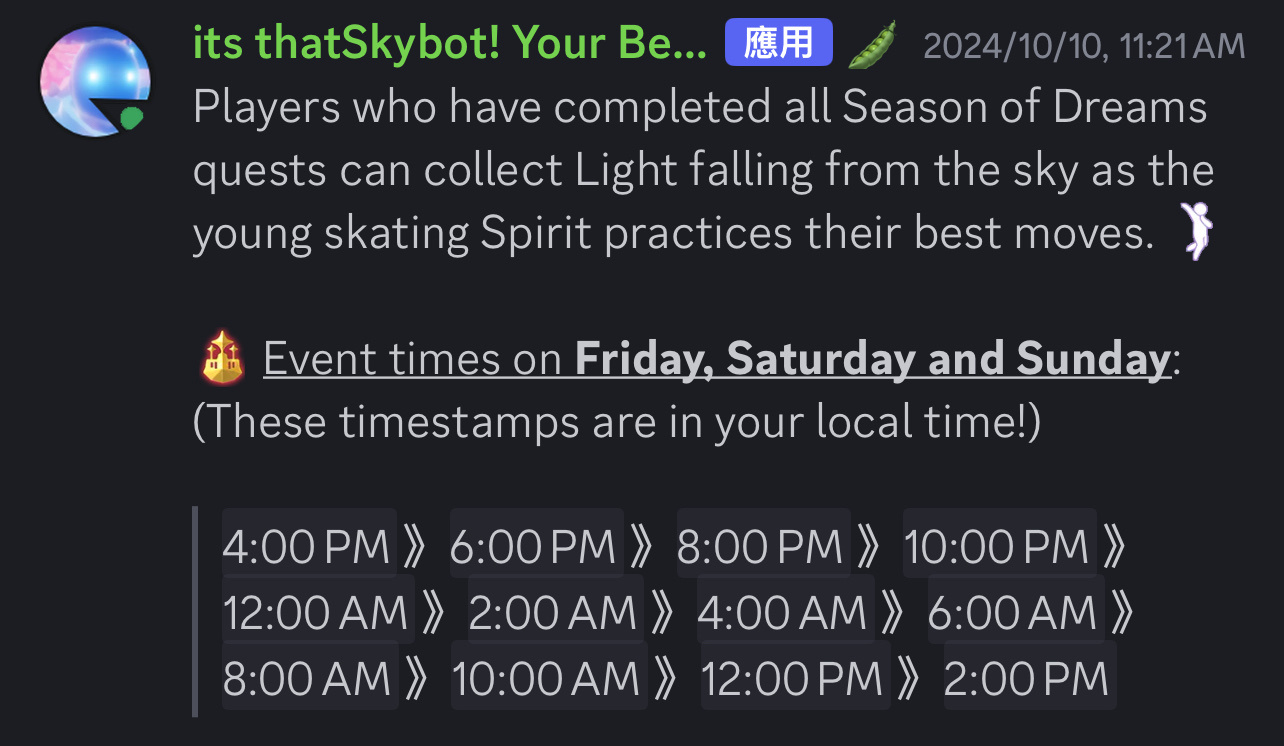Select the 4:00 AM timestamp
Image resolution: width=1284 pixels, height=746 pixels.
click(x=785, y=612)
